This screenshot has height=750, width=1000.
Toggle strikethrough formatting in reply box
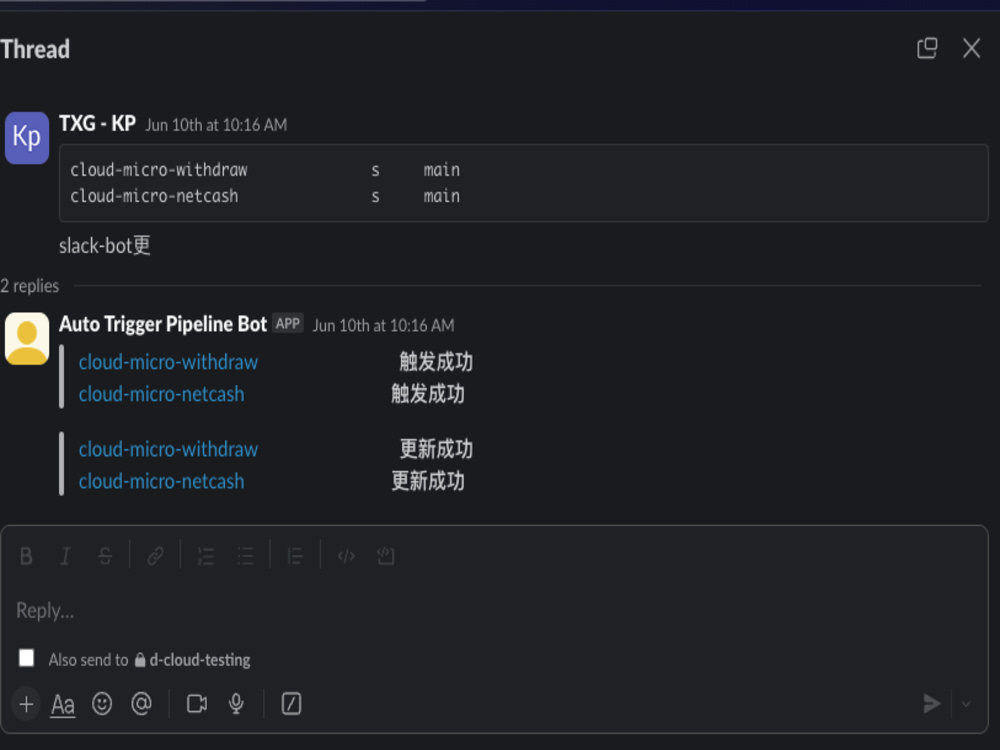click(x=105, y=556)
